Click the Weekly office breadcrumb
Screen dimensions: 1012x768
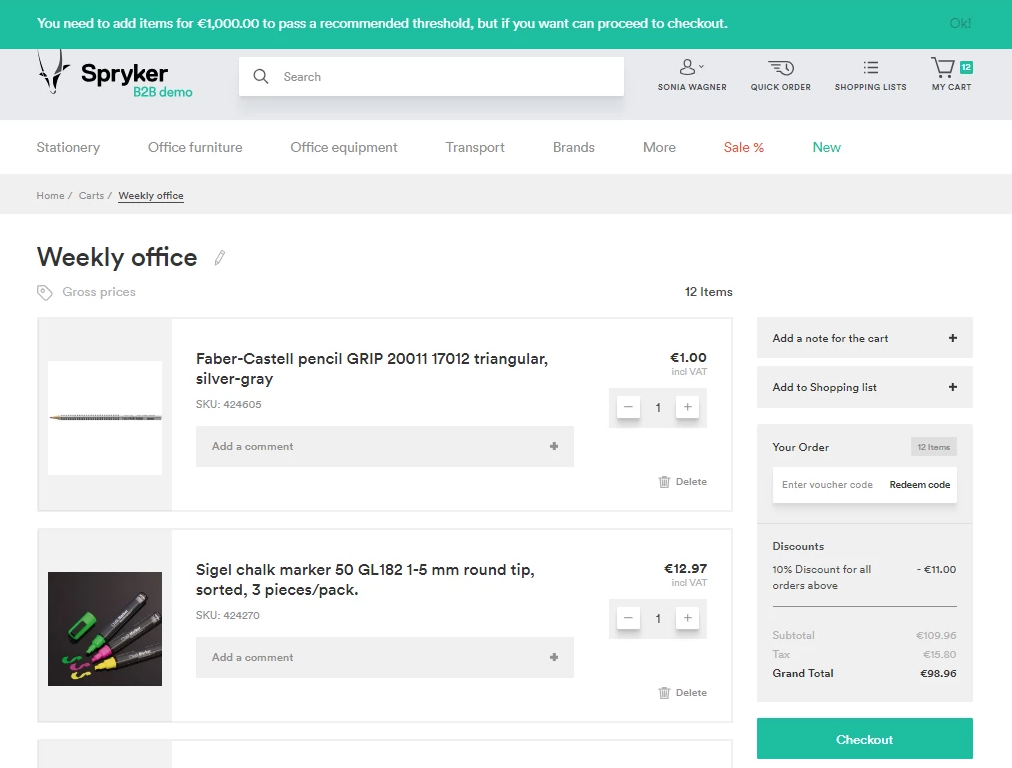point(151,196)
